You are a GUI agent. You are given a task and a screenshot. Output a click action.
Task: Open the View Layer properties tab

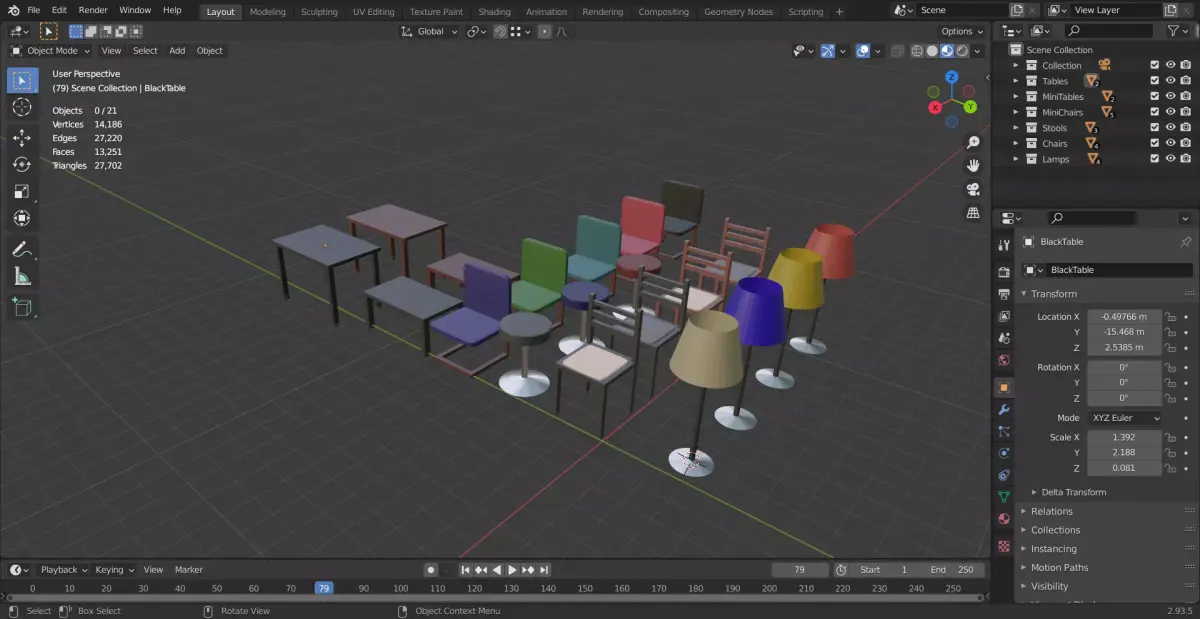pos(1004,316)
